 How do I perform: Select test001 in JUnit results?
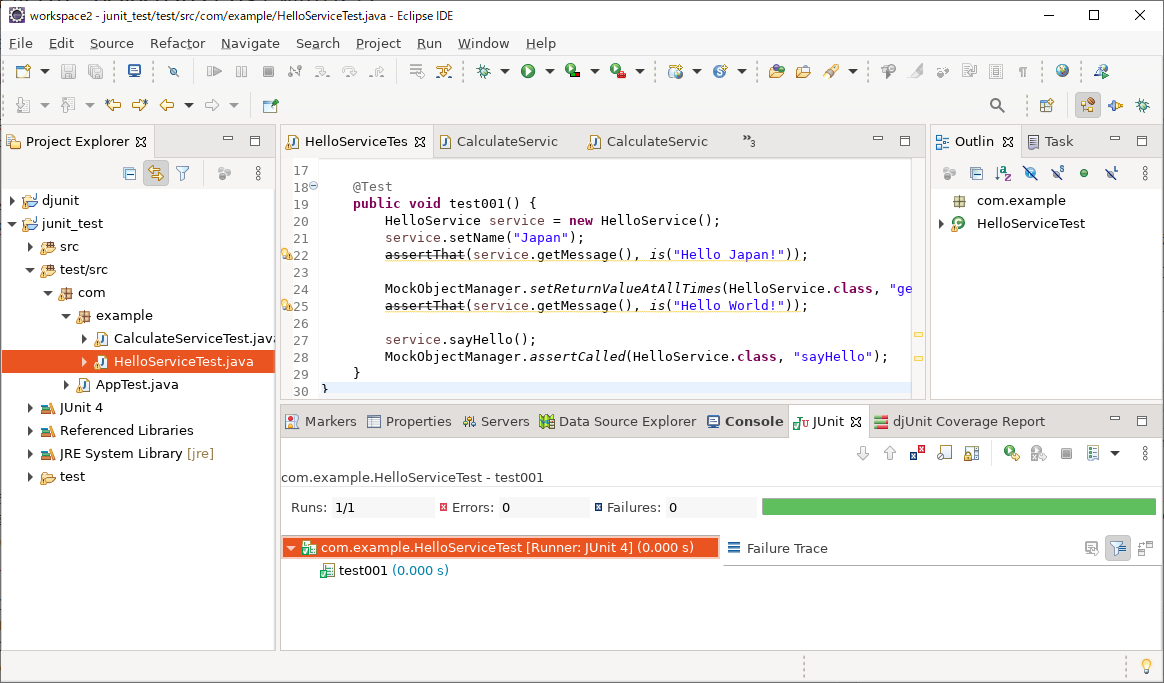click(x=362, y=571)
